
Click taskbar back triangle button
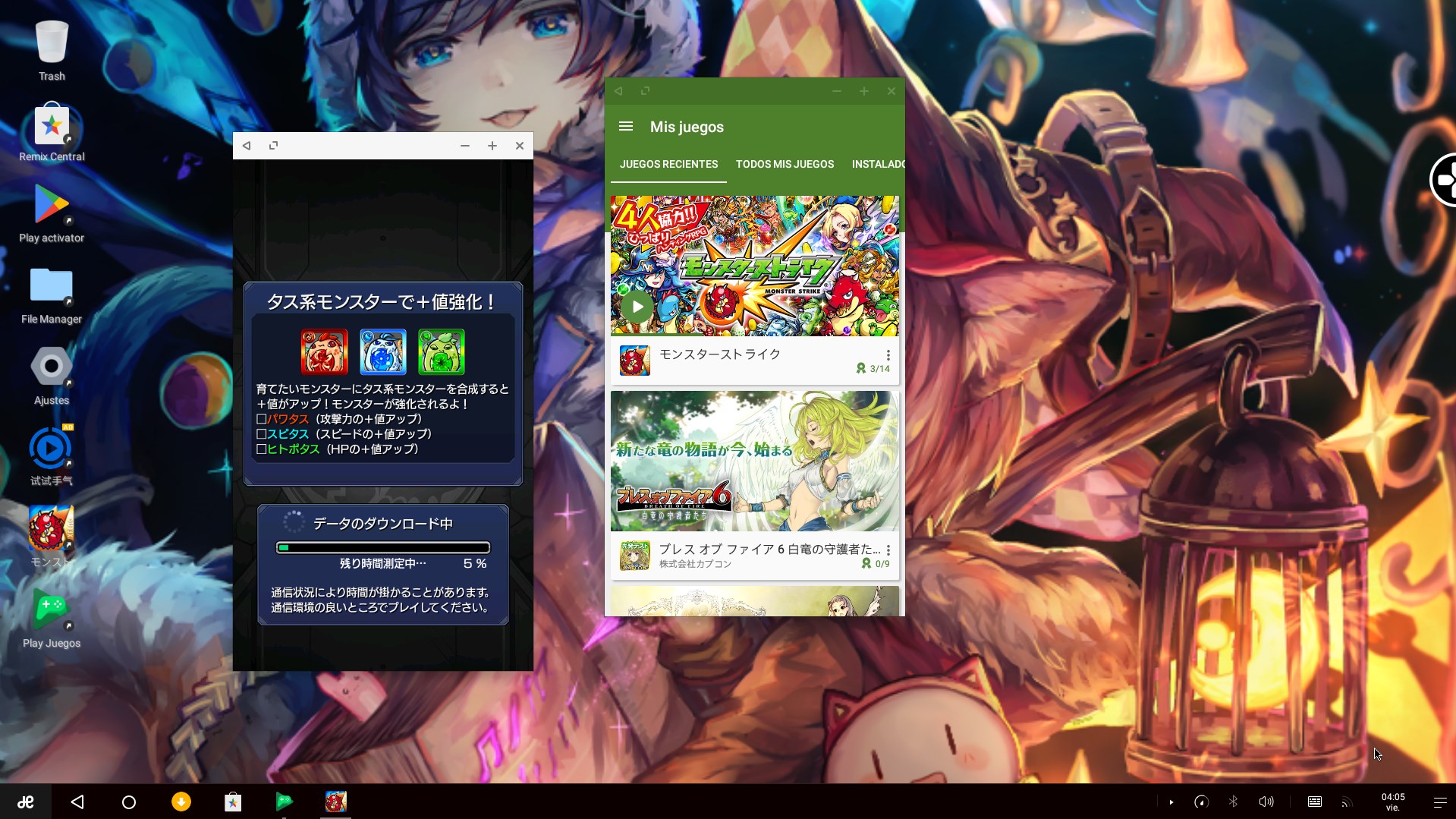(77, 802)
